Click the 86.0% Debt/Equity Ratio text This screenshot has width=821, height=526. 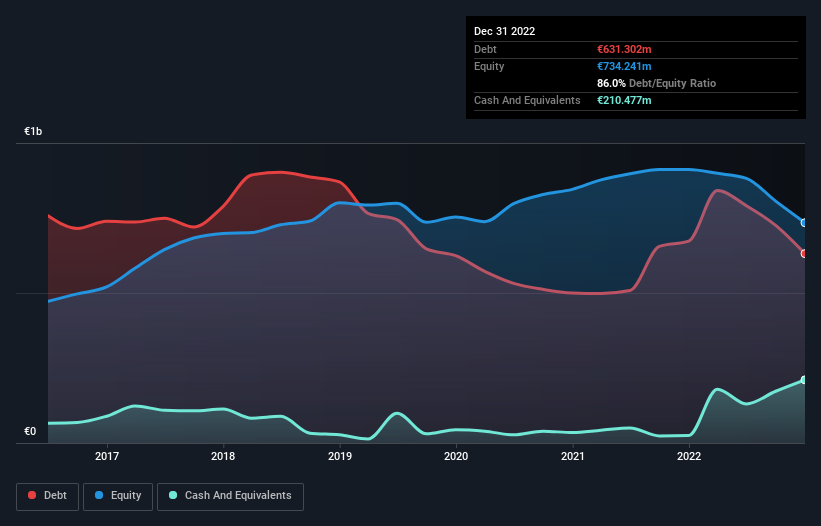(657, 83)
